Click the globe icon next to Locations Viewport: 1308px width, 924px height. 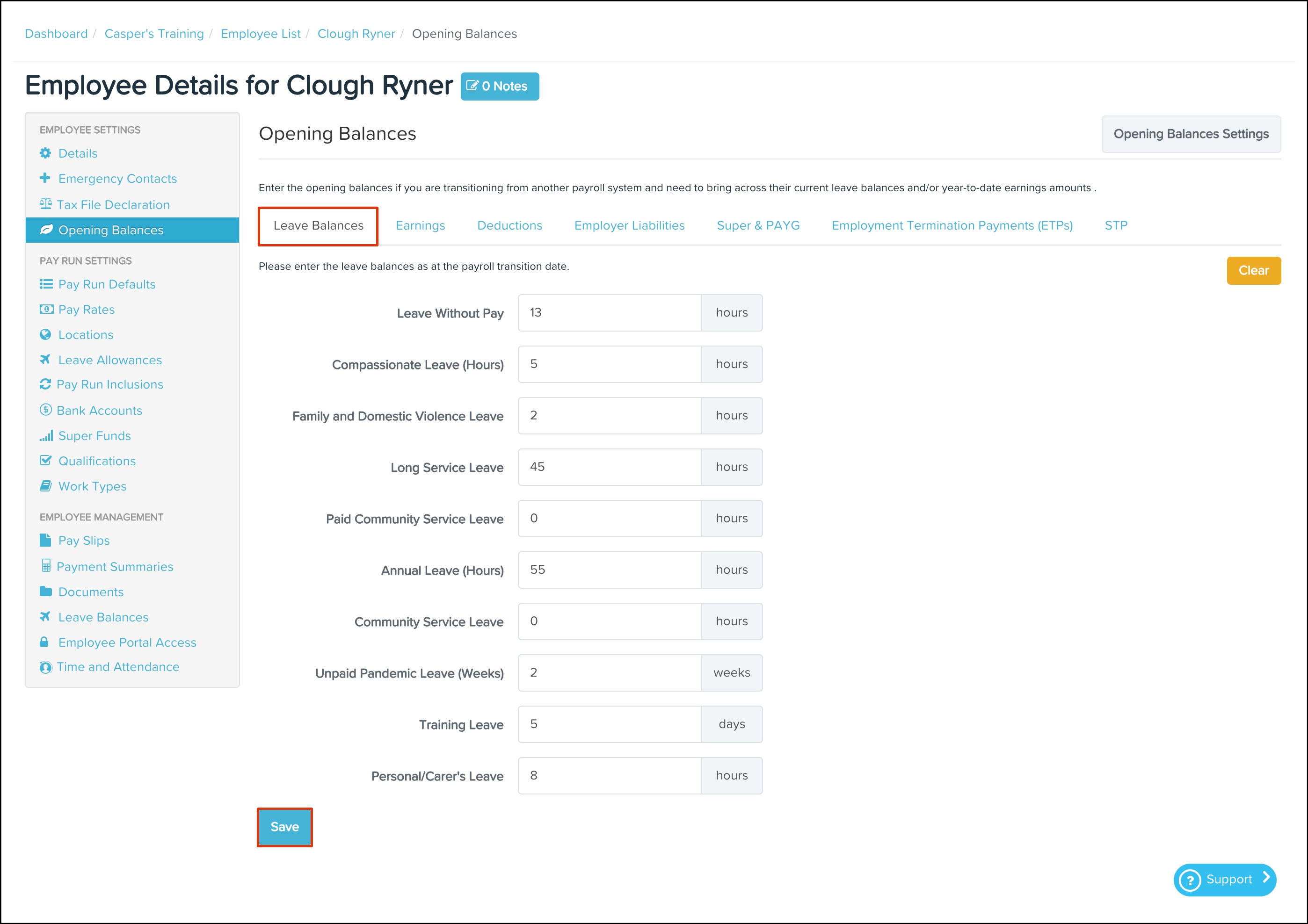tap(45, 335)
